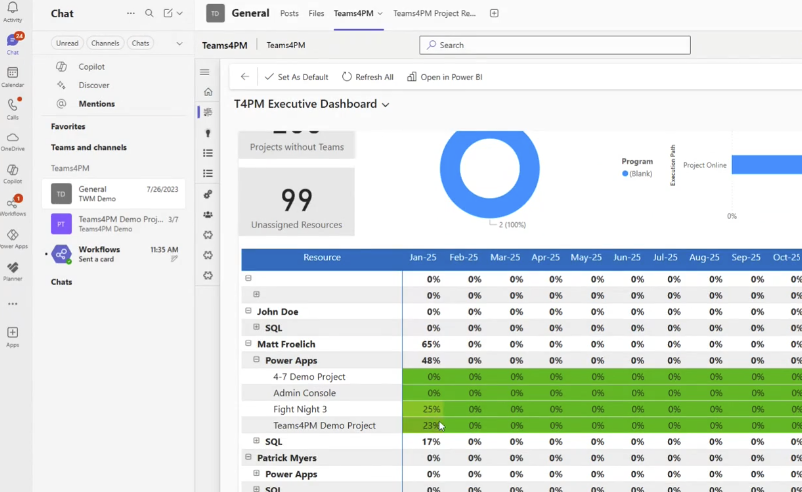
Task: Click the hamburger menu in Teams4PM sidebar
Action: (205, 72)
